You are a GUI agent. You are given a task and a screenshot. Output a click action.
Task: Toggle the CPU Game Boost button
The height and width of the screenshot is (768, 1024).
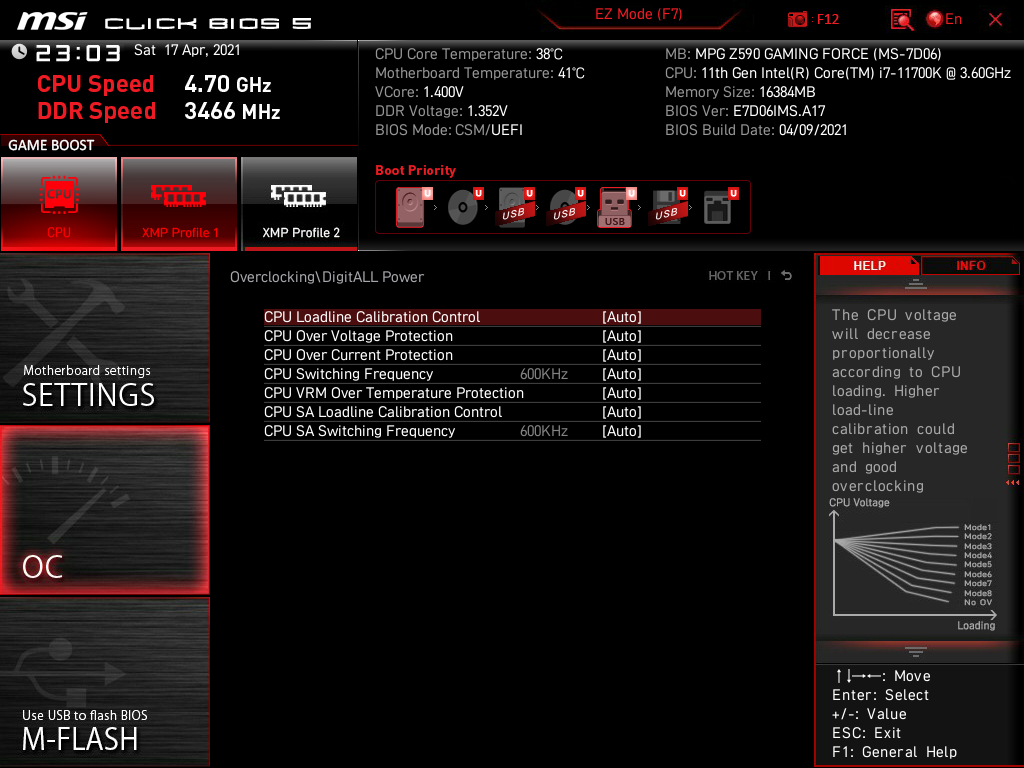59,204
